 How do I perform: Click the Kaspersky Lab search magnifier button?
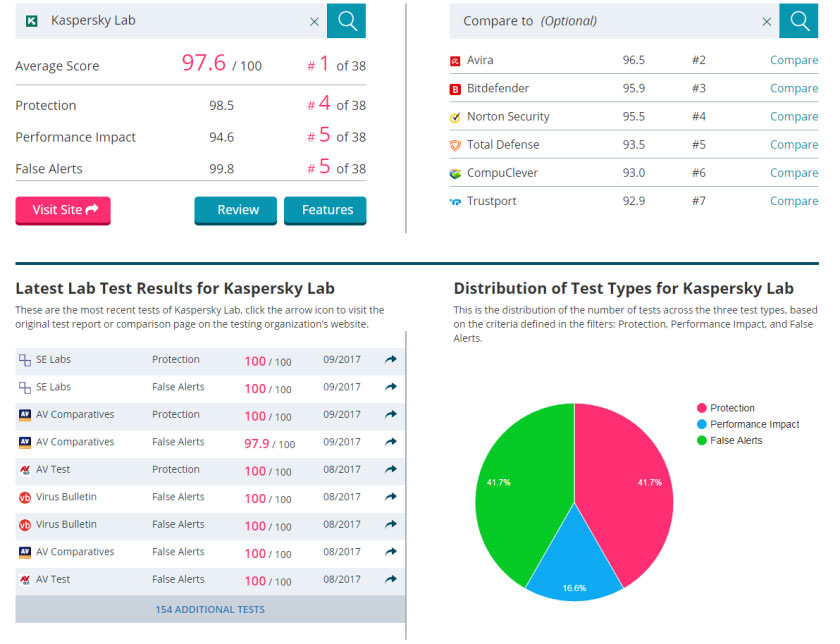click(x=346, y=21)
